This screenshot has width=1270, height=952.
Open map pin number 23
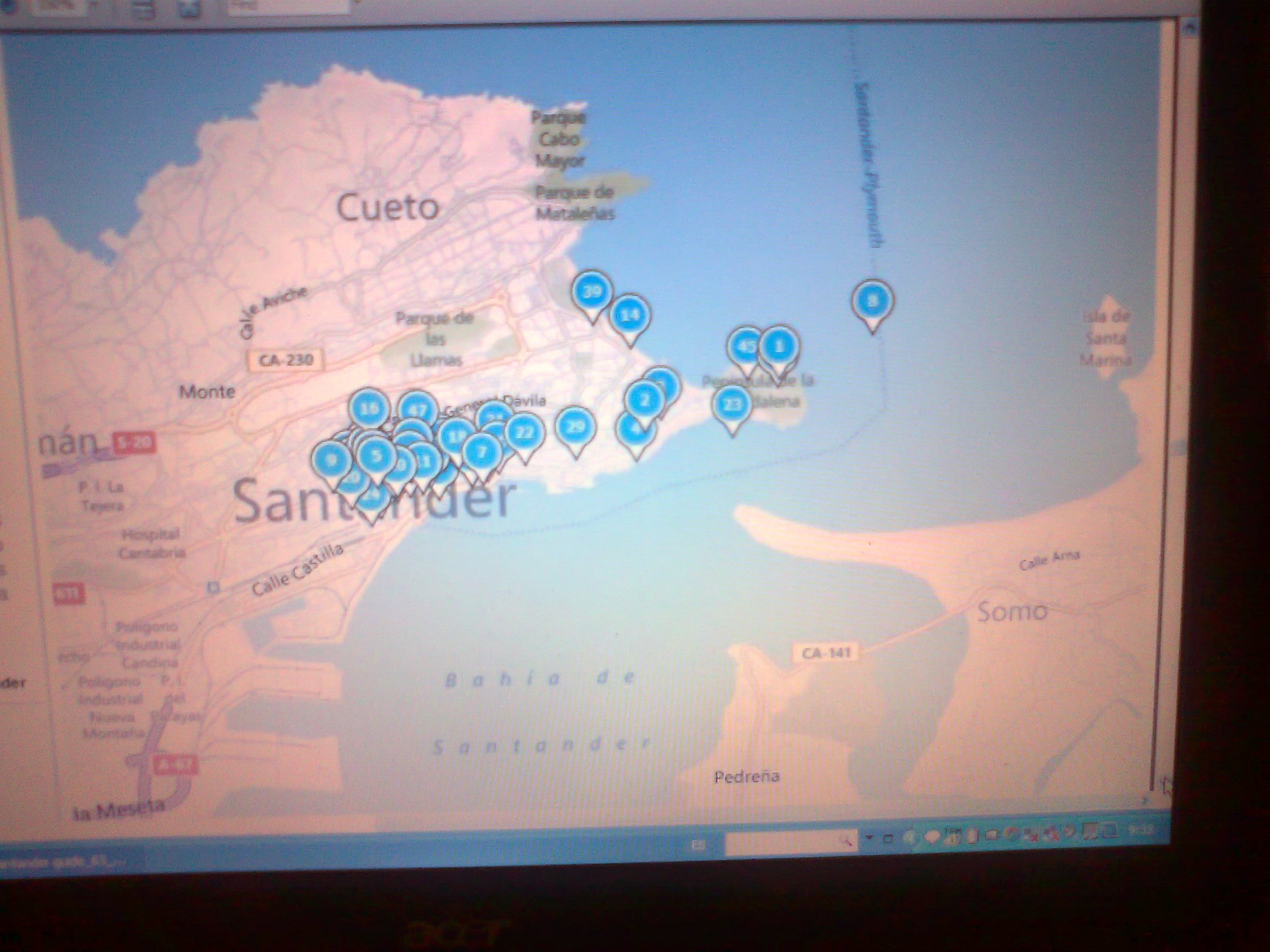pyautogui.click(x=732, y=405)
